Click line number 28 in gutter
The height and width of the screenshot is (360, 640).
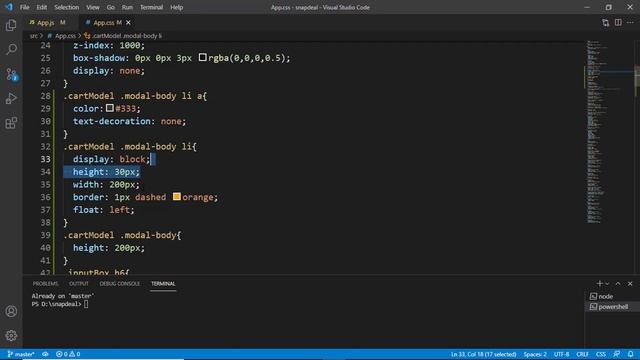click(45, 96)
